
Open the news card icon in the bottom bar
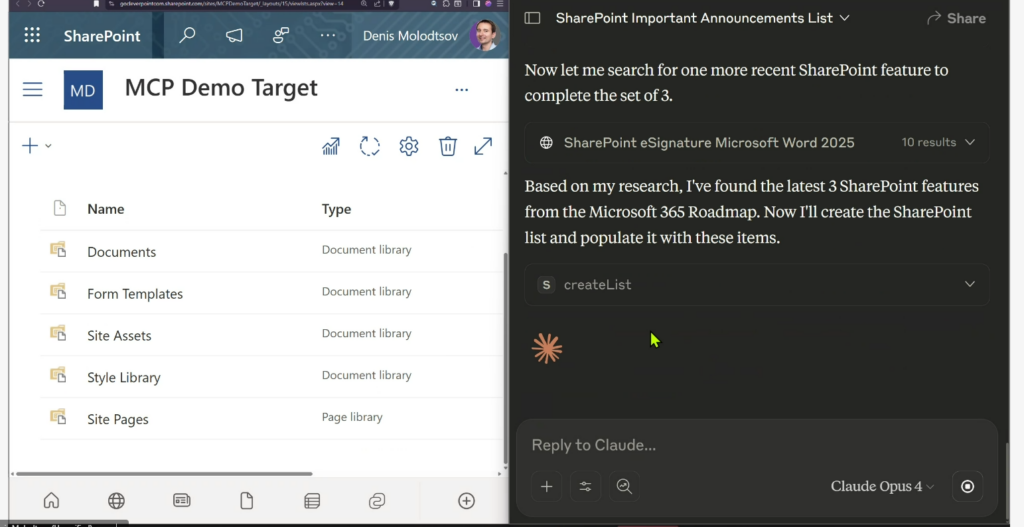click(182, 501)
